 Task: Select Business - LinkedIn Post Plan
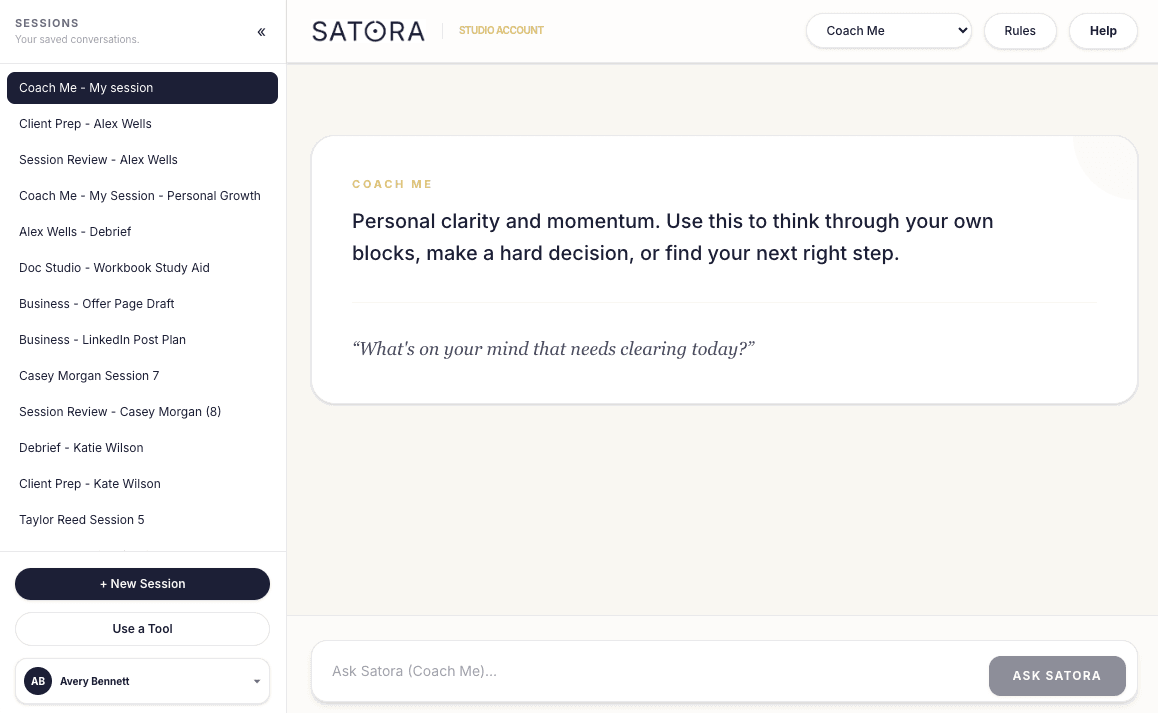pos(102,340)
